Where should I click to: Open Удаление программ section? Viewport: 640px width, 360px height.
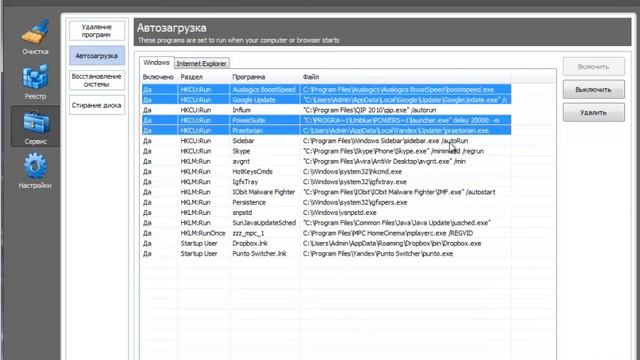[x=97, y=31]
